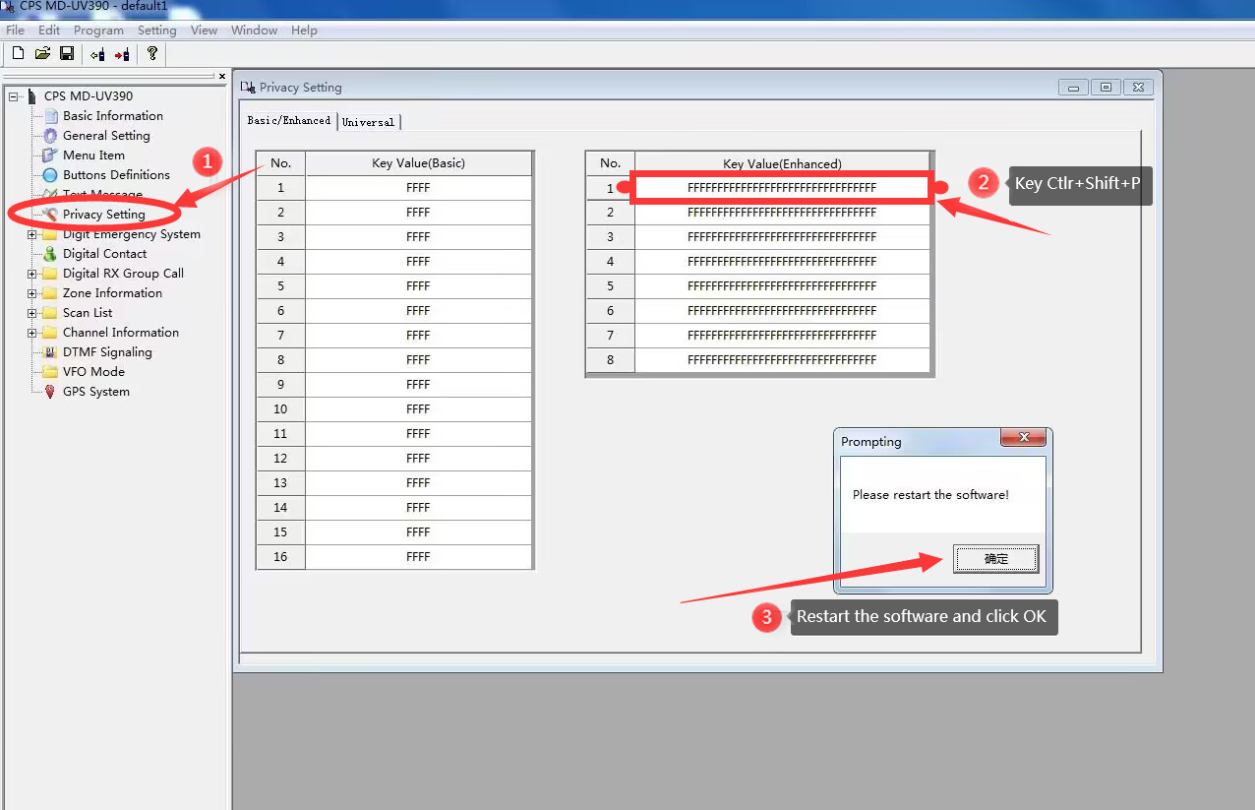
Task: Select the GPS System tree item
Action: tap(96, 392)
